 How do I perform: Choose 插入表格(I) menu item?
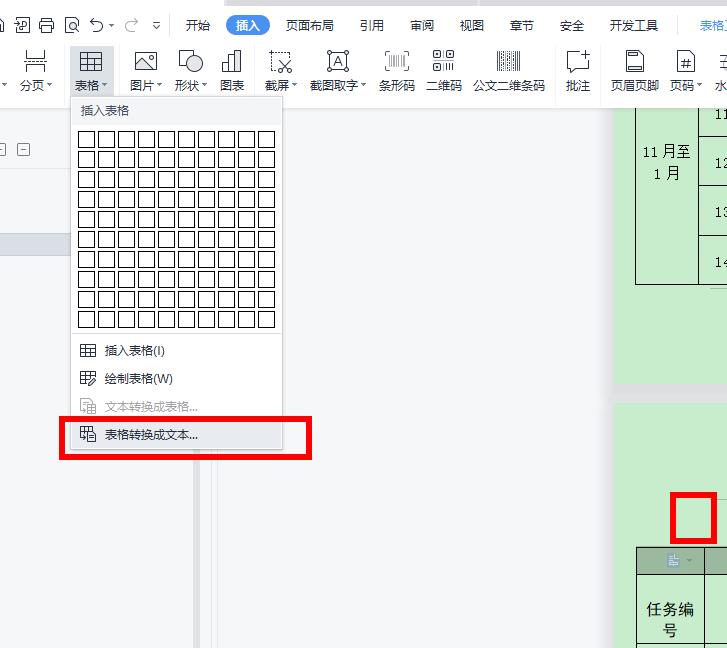177,351
